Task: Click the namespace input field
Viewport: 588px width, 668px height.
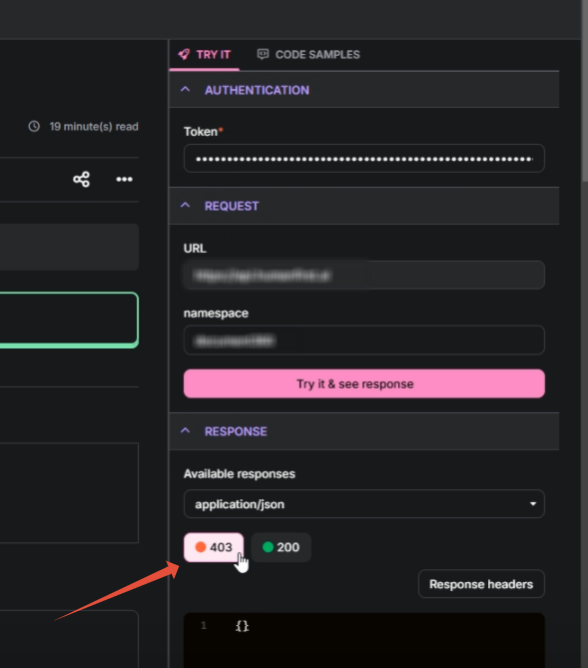Action: [364, 340]
